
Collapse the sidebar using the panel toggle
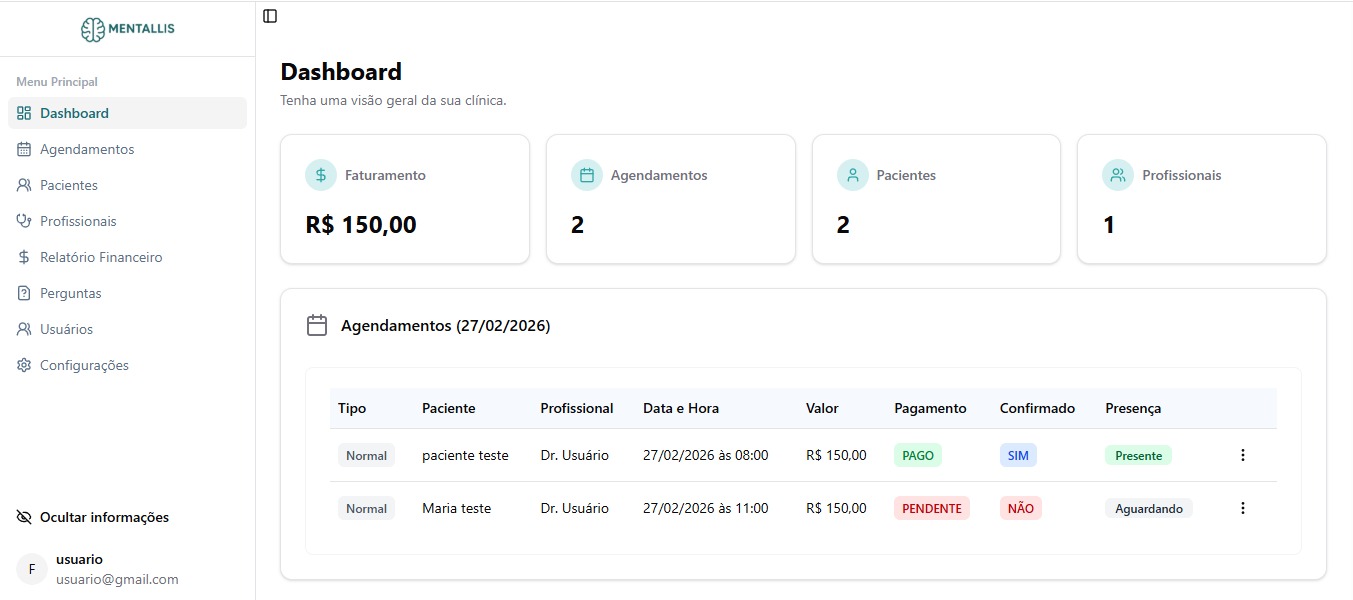tap(269, 16)
